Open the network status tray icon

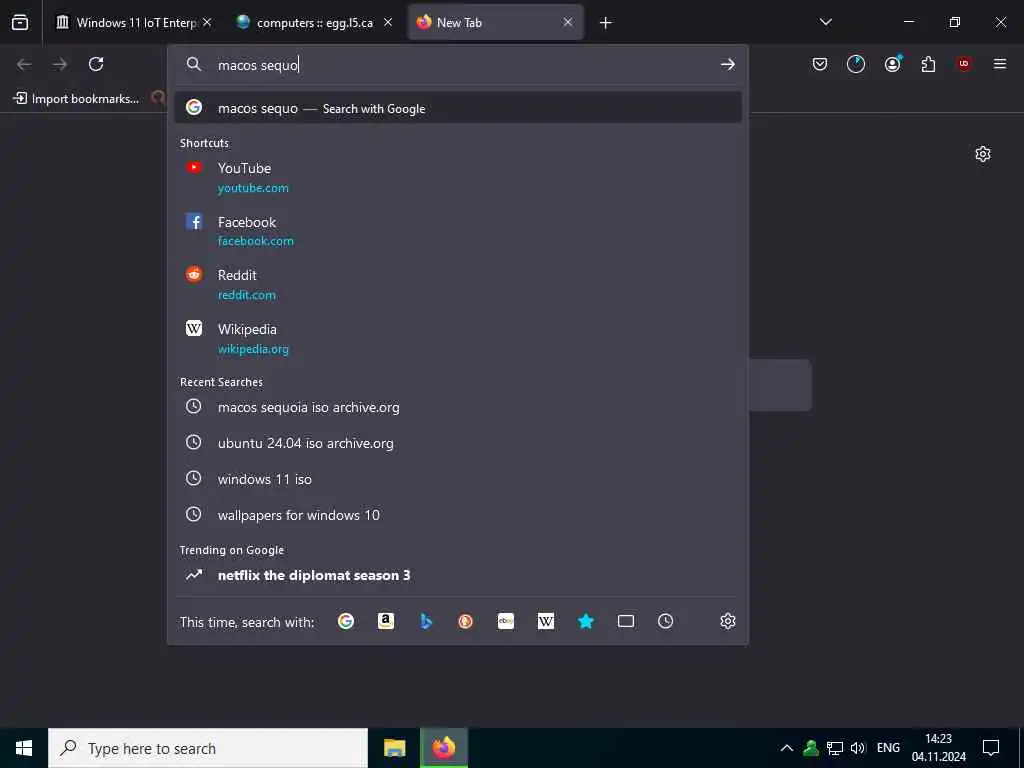click(835, 748)
